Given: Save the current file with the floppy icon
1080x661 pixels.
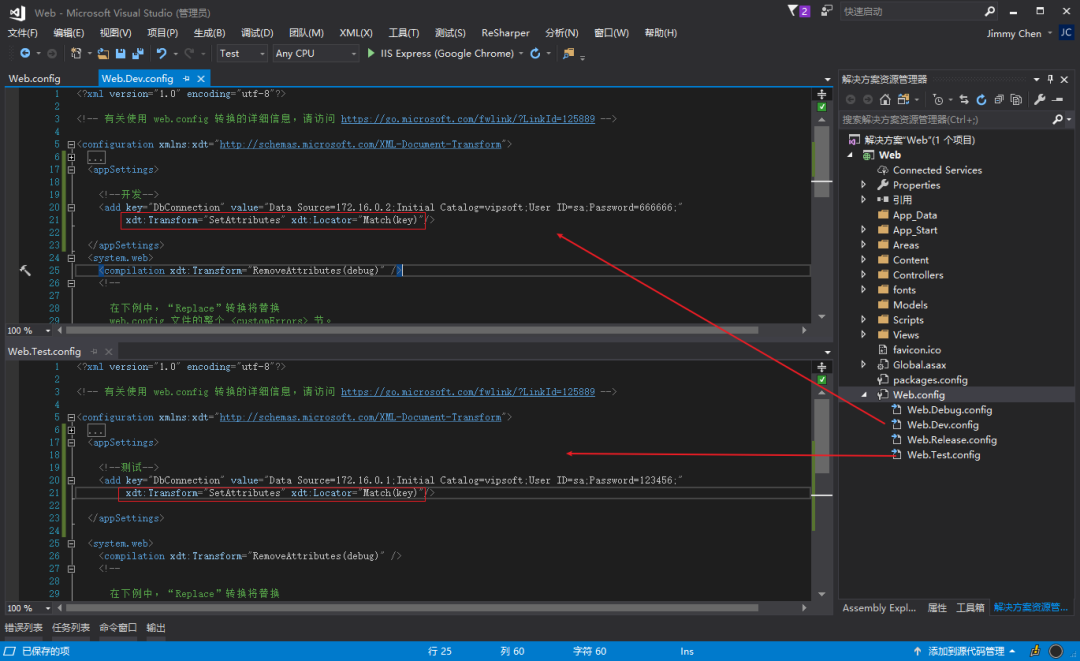Looking at the screenshot, I should [x=121, y=53].
